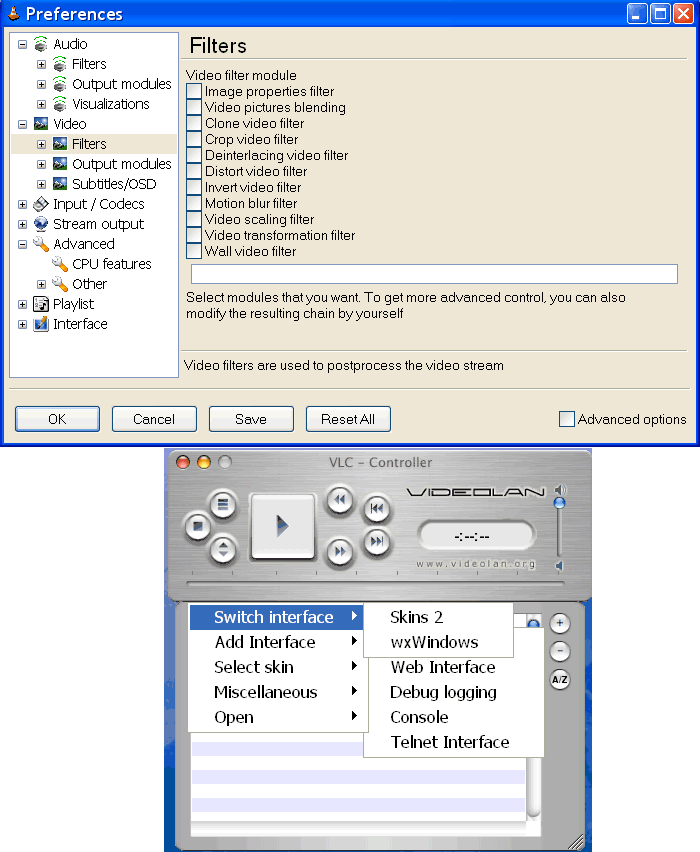Click the rewind button in VLC Controller
Viewport: 700px width, 852px height.
pyautogui.click(x=340, y=500)
